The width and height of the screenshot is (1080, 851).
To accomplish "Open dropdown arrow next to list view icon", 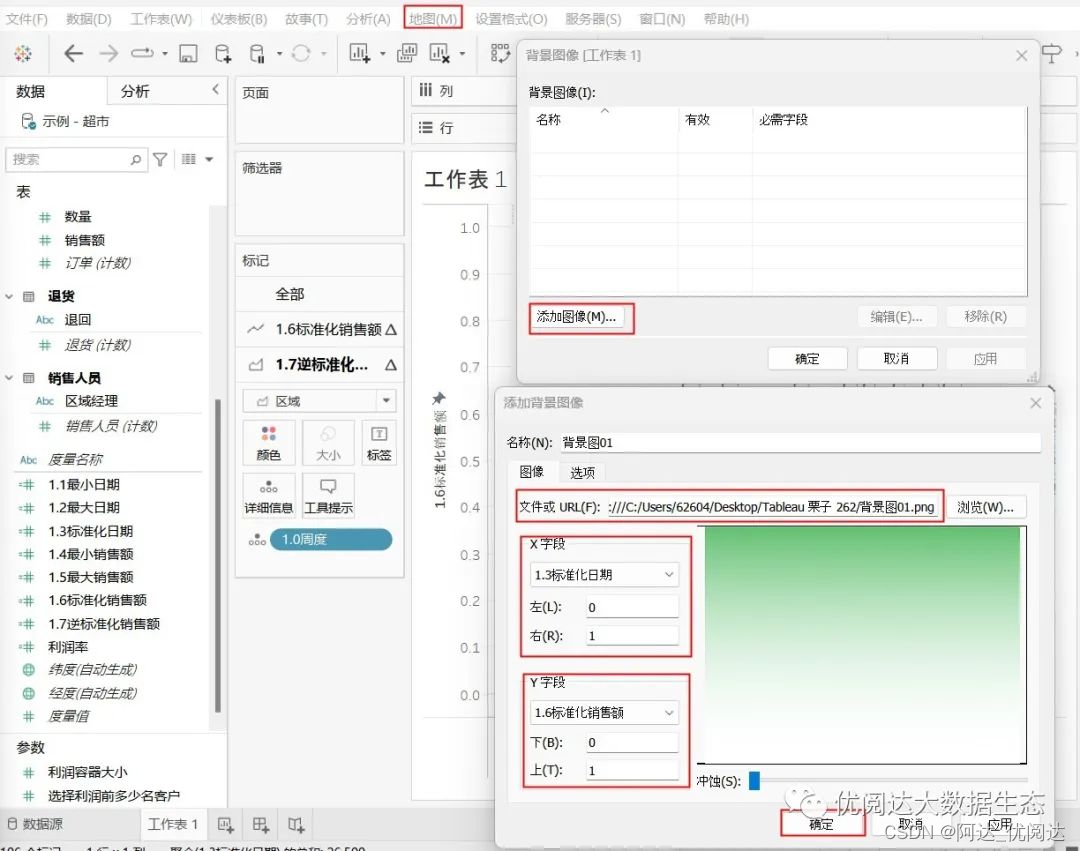I will pos(209,160).
